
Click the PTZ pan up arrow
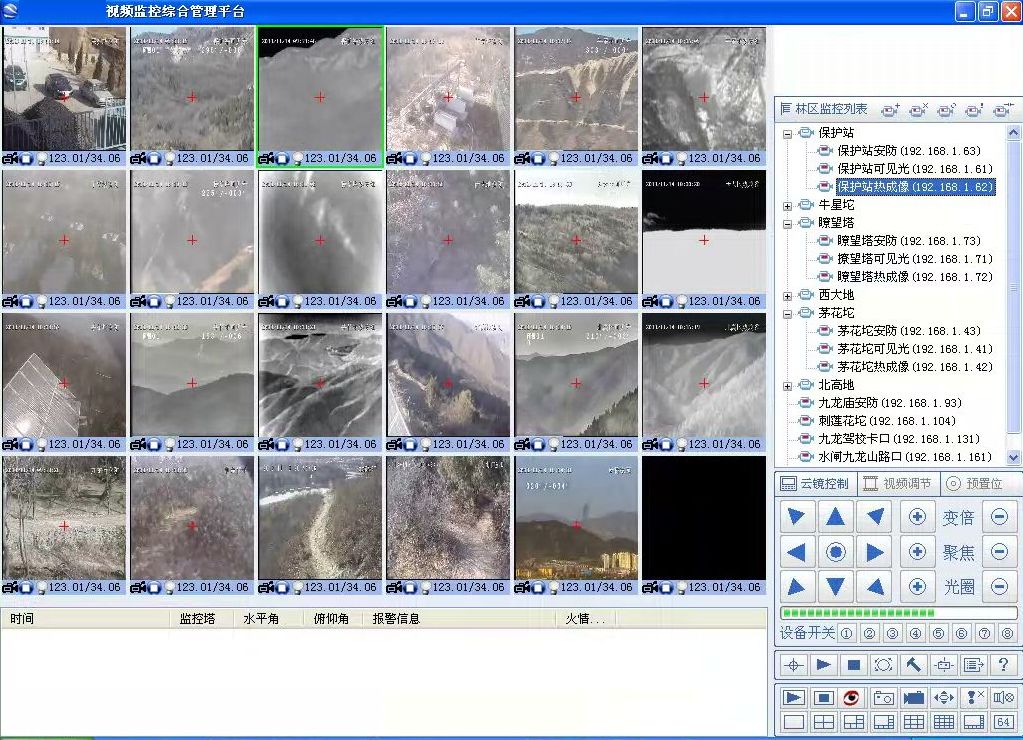pyautogui.click(x=836, y=517)
